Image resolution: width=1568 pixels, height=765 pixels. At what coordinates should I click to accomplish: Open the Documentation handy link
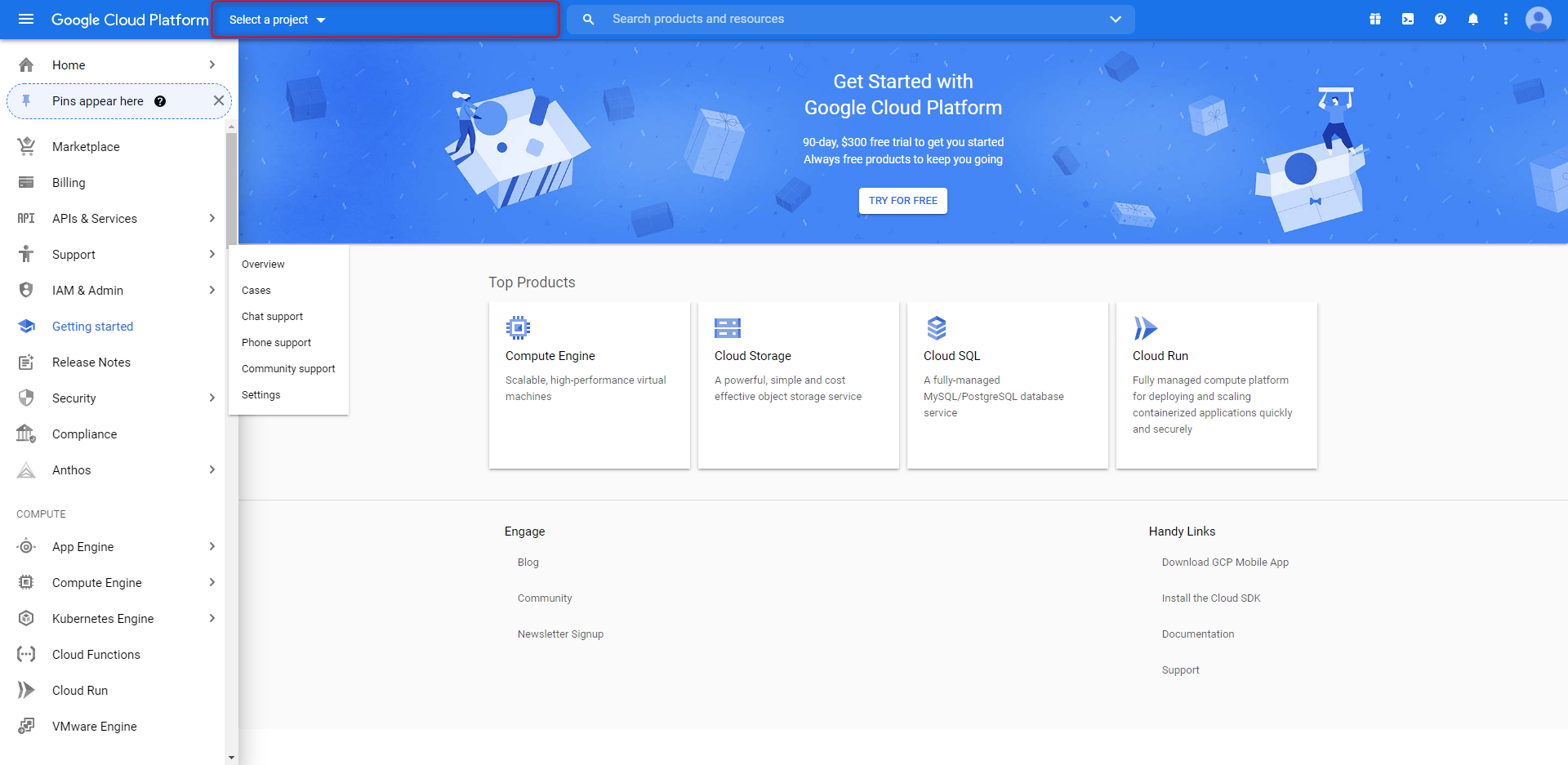1198,634
